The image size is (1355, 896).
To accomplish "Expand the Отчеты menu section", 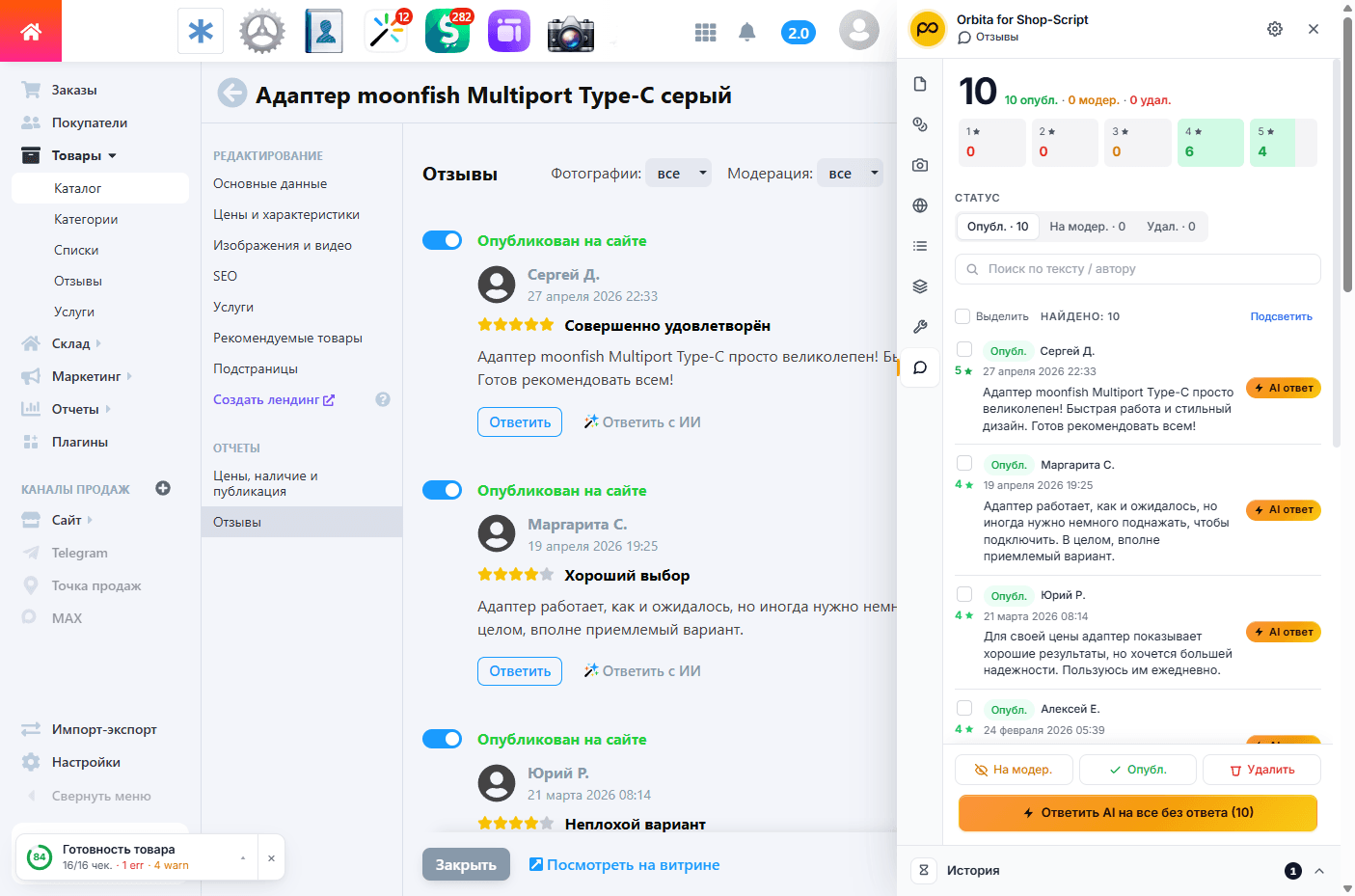I will tap(108, 409).
